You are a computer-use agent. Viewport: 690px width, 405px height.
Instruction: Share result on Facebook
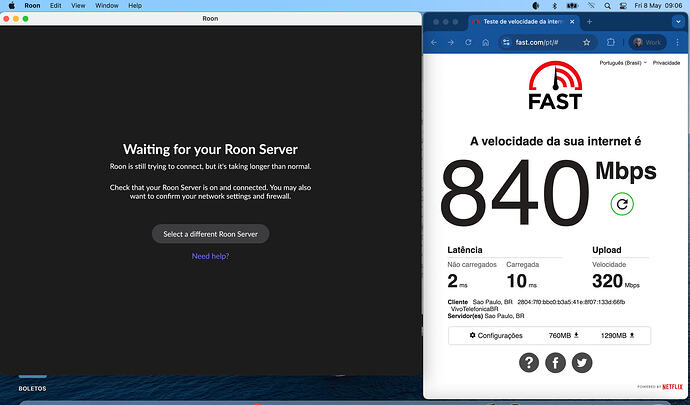(x=555, y=363)
